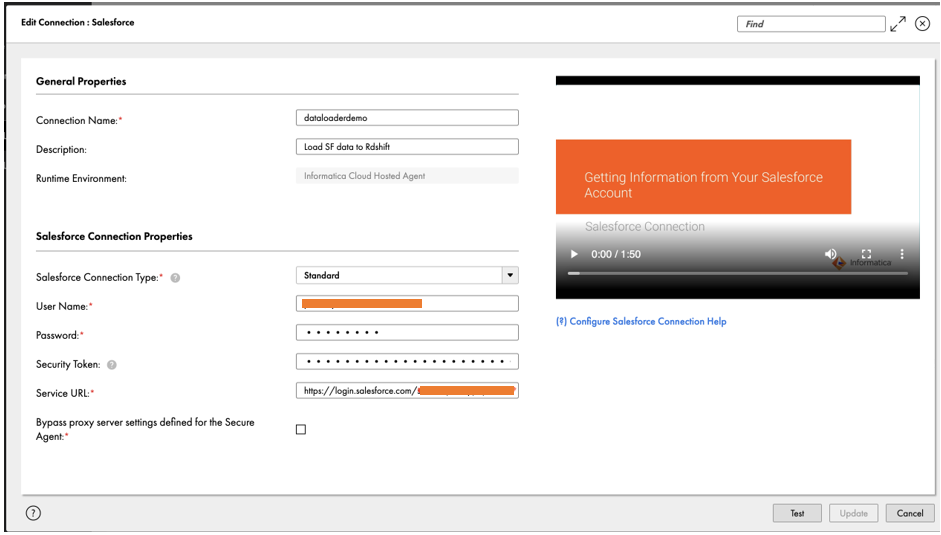Click the Find search box

pos(811,24)
